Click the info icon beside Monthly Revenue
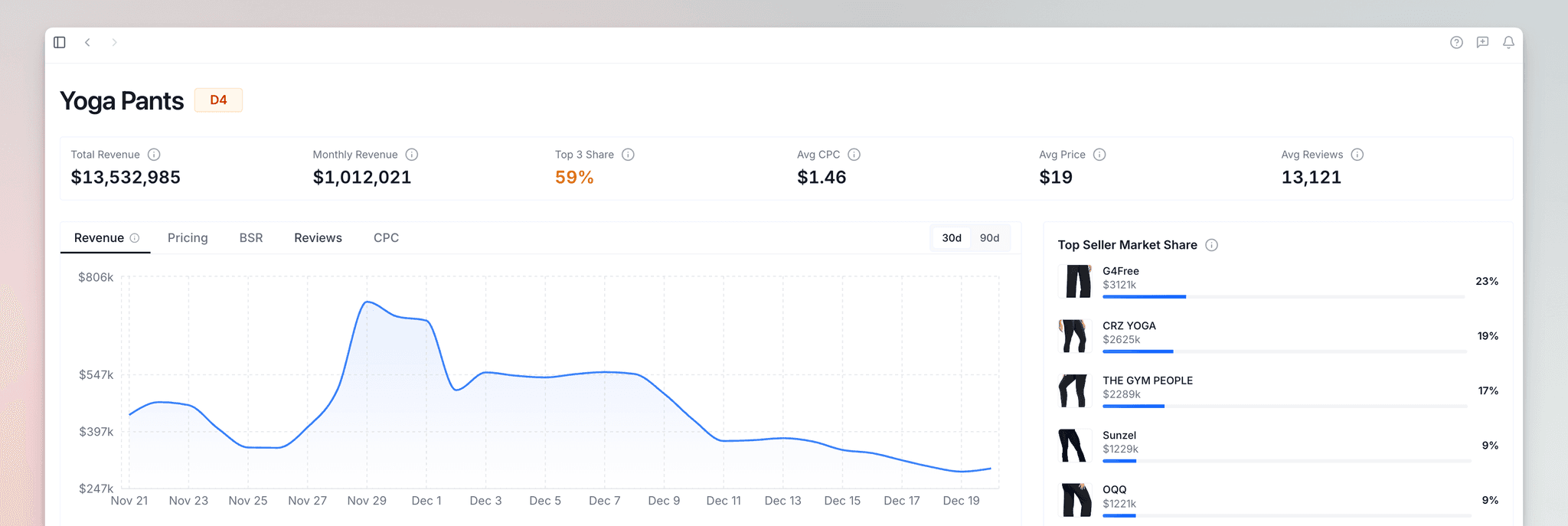 (412, 155)
